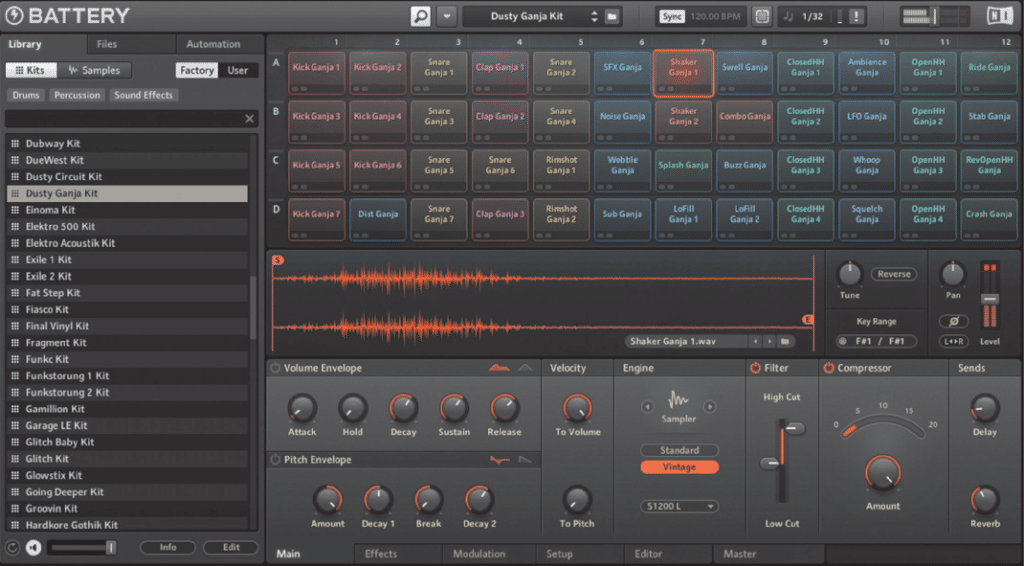The image size is (1024, 566).
Task: Click the magnifier search icon in header
Action: [x=421, y=16]
